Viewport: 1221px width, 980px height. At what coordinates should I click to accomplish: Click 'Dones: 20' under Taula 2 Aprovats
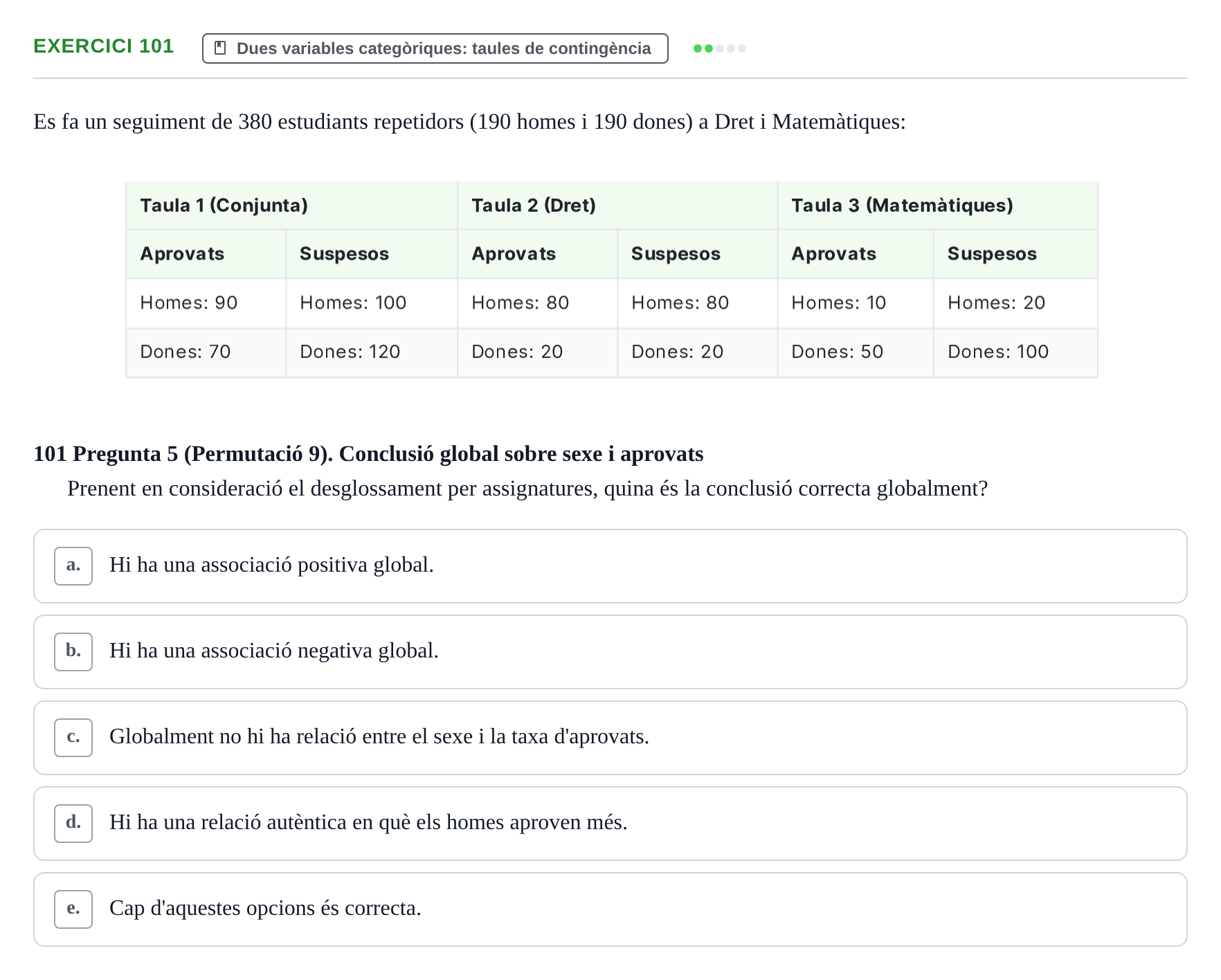538,352
